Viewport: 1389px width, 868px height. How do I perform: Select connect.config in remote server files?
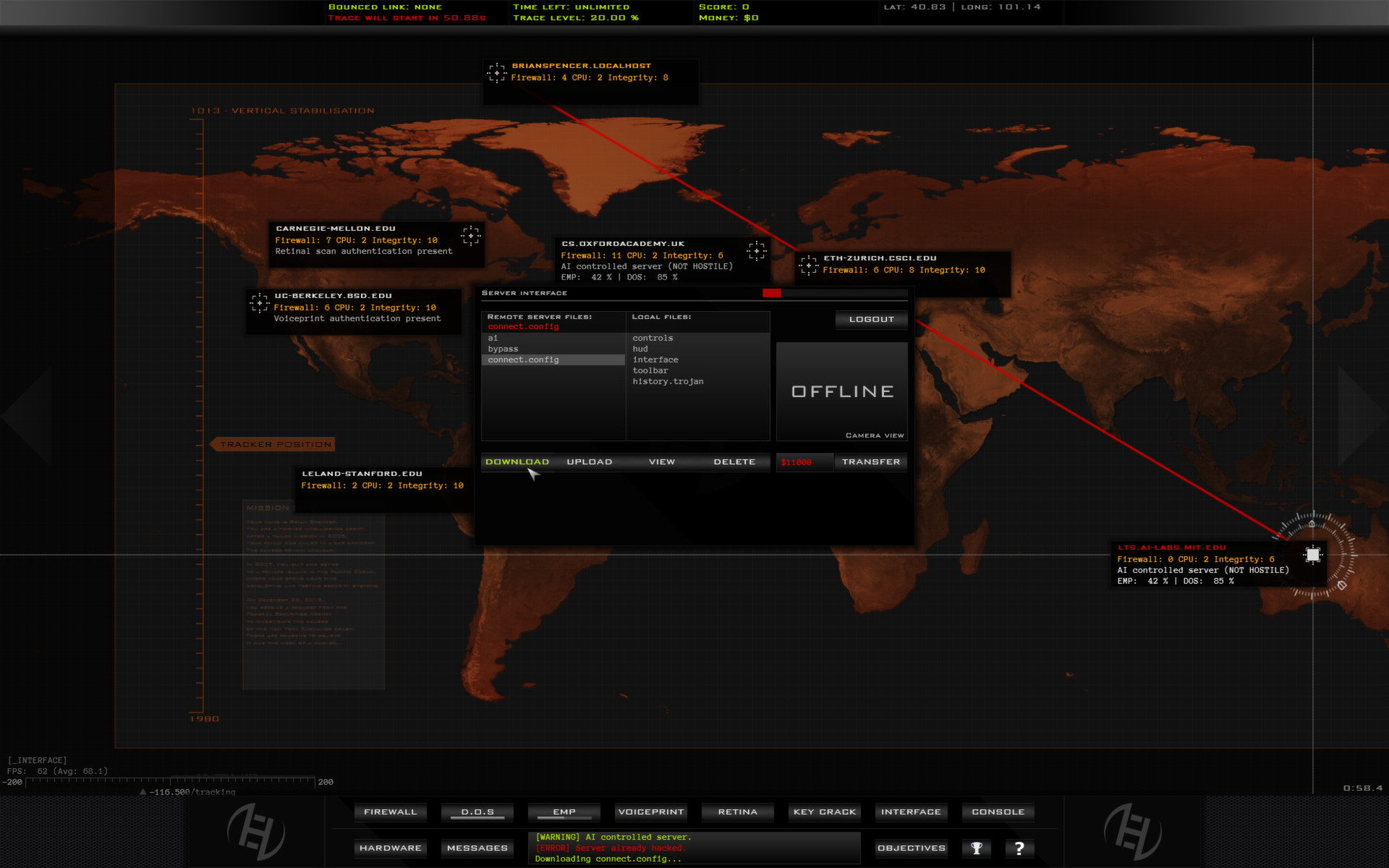coord(523,359)
